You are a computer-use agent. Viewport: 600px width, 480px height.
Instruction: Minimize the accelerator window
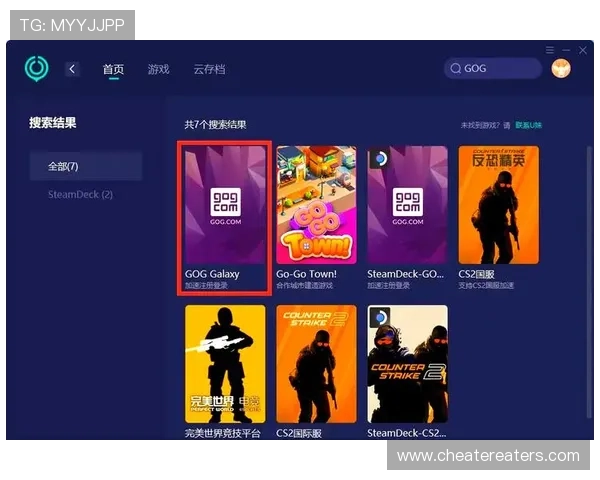(x=566, y=50)
